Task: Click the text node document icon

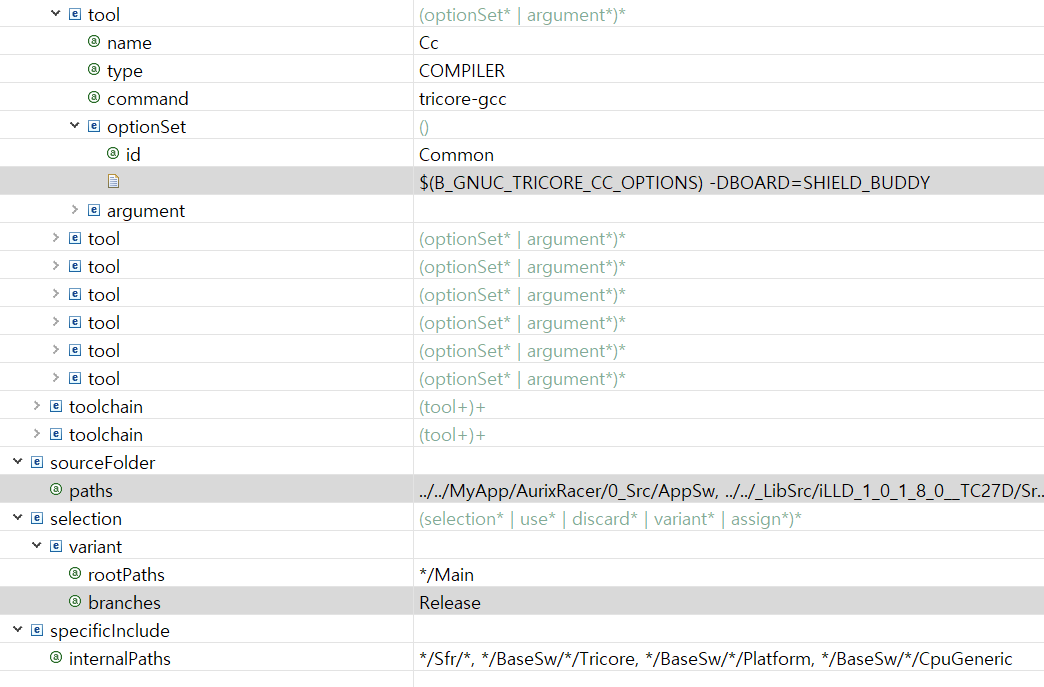Action: (113, 181)
